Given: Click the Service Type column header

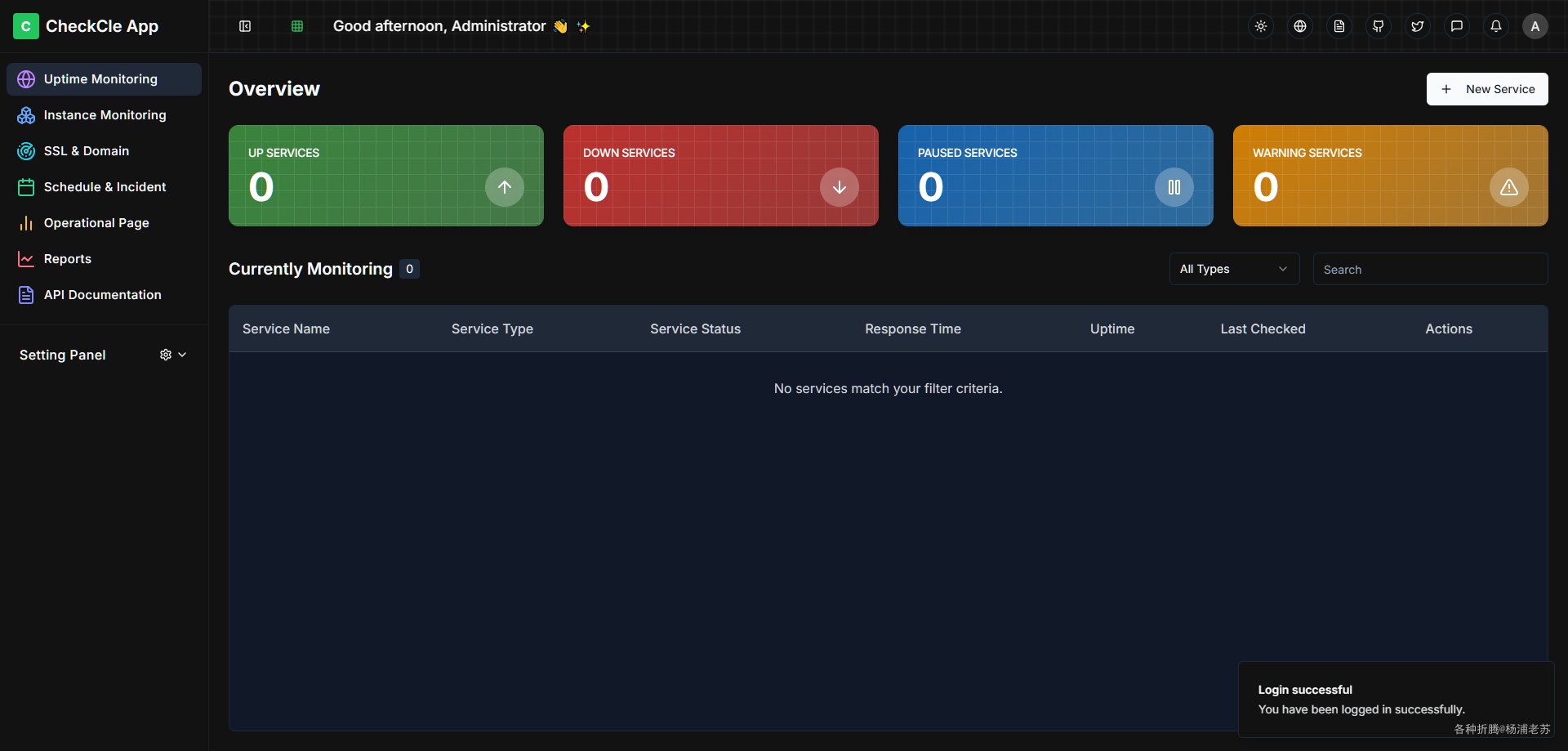Looking at the screenshot, I should [x=492, y=329].
